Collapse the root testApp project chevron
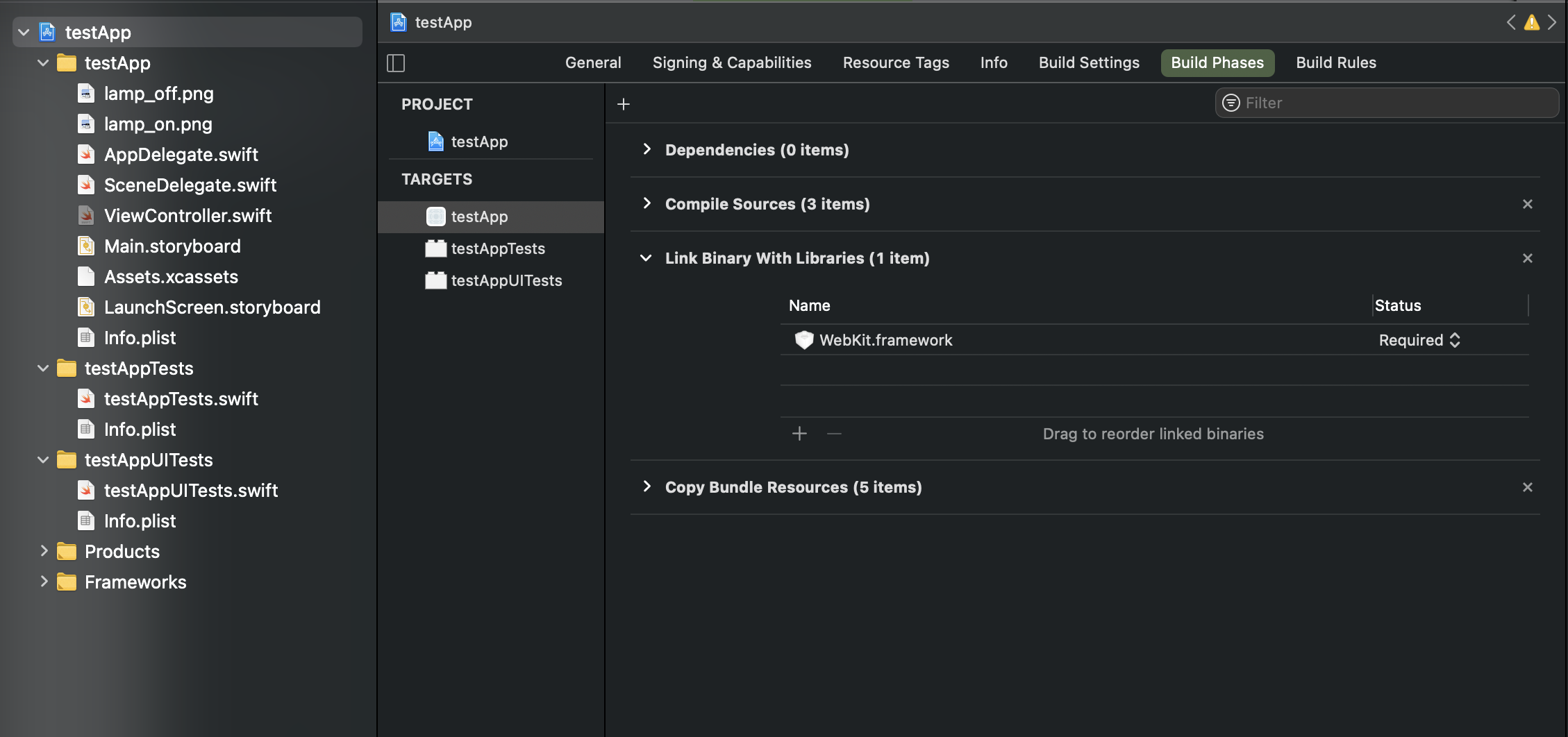The width and height of the screenshot is (1568, 737). click(x=24, y=32)
